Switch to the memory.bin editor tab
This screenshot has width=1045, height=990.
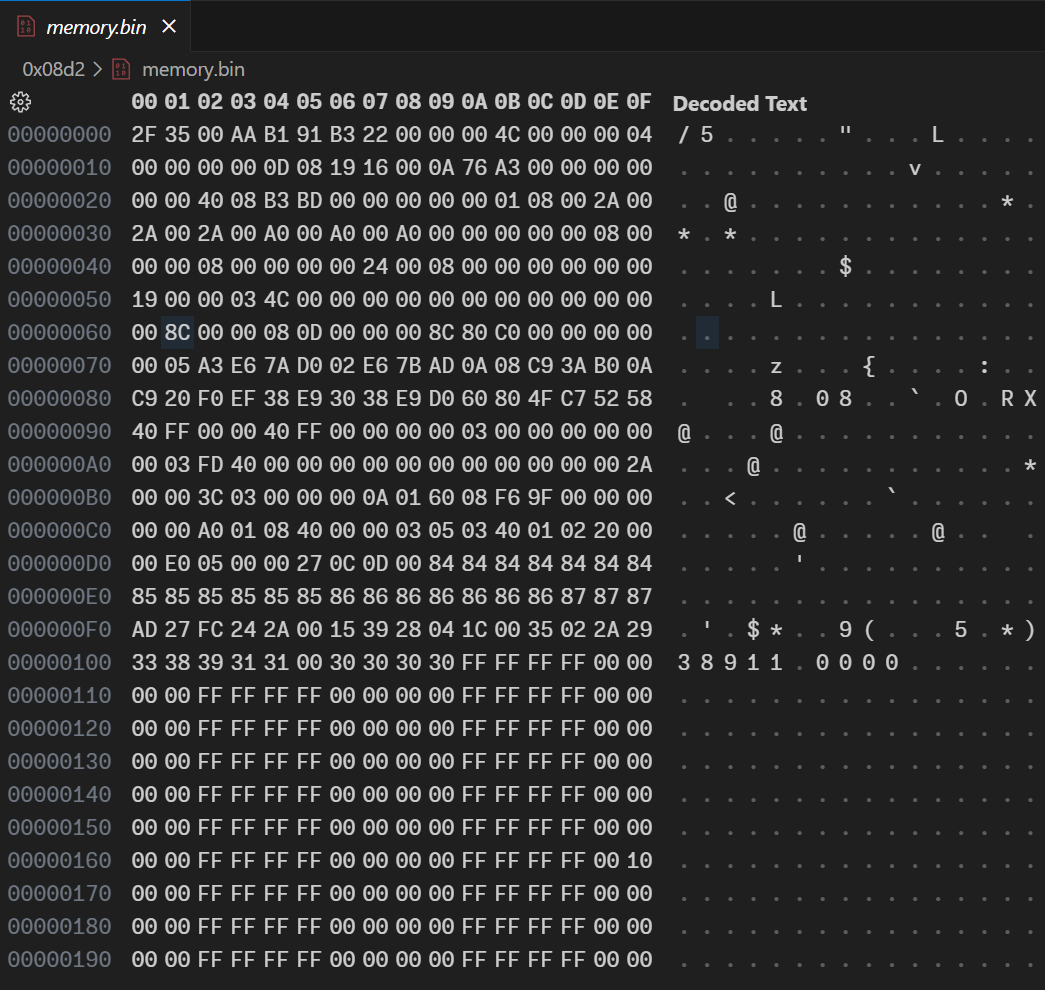pyautogui.click(x=95, y=27)
